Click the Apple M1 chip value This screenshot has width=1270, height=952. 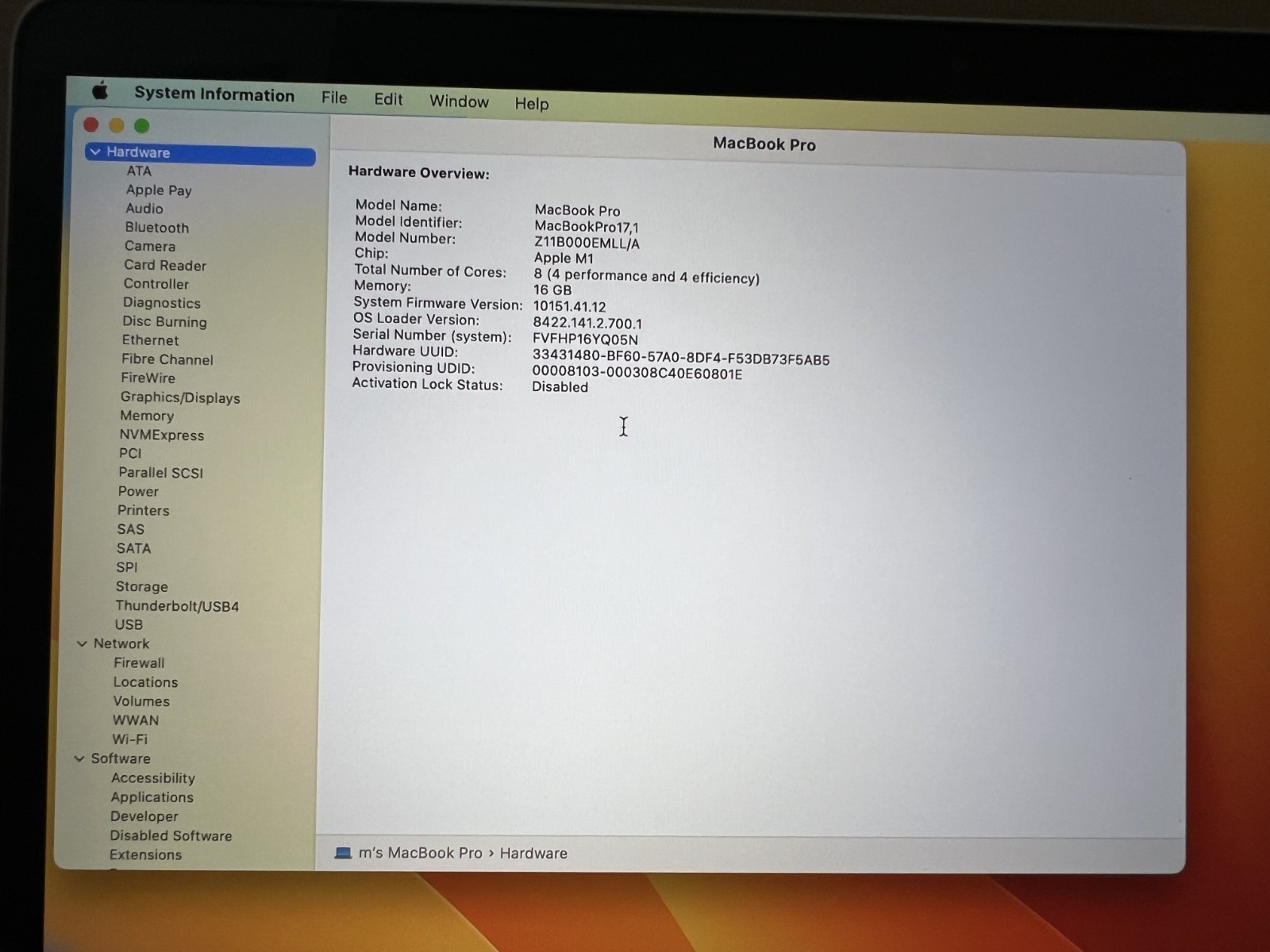point(564,258)
